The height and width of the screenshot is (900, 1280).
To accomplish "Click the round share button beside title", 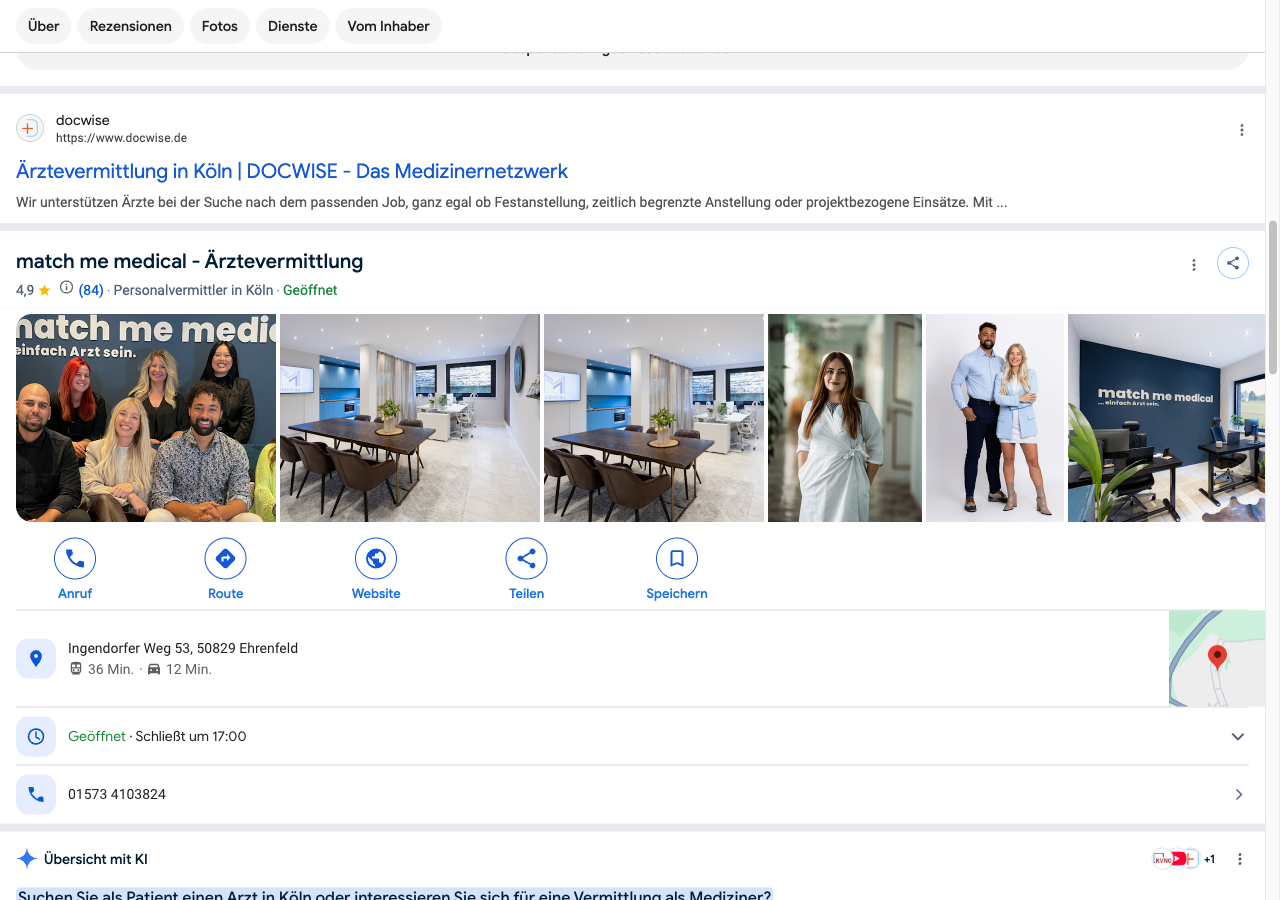I will pos(1233,263).
